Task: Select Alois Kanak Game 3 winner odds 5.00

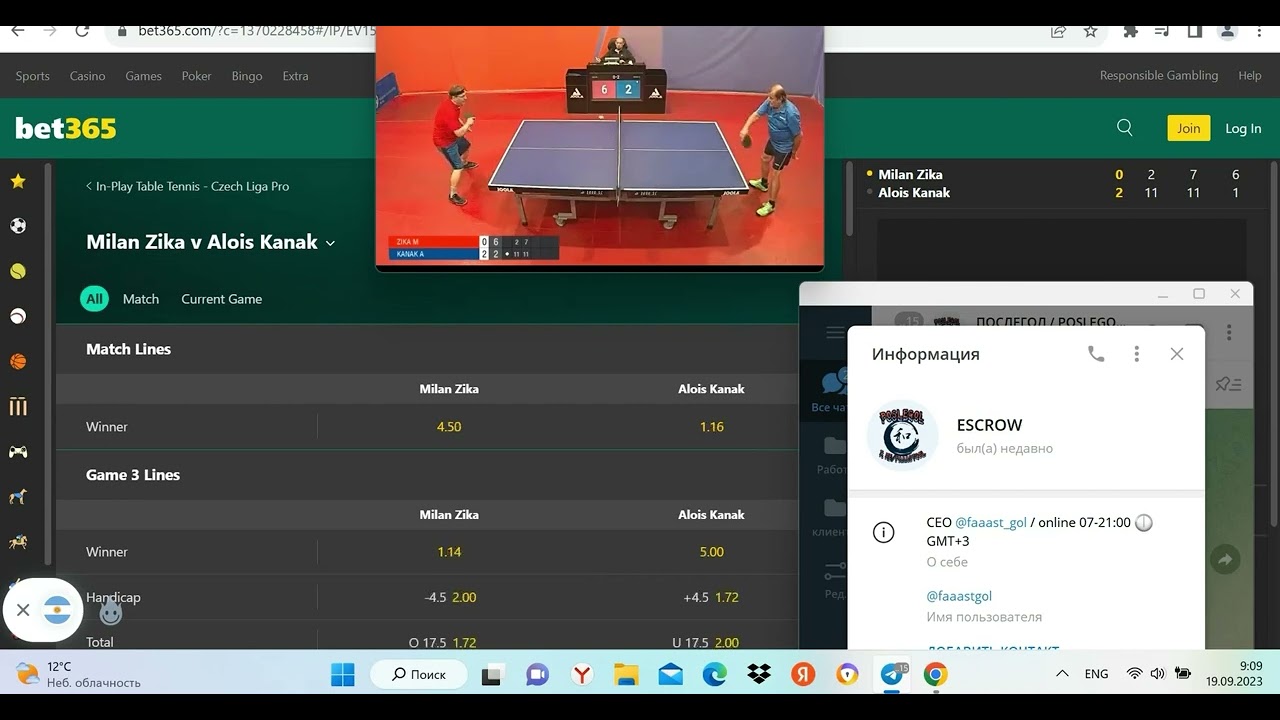Action: (711, 552)
